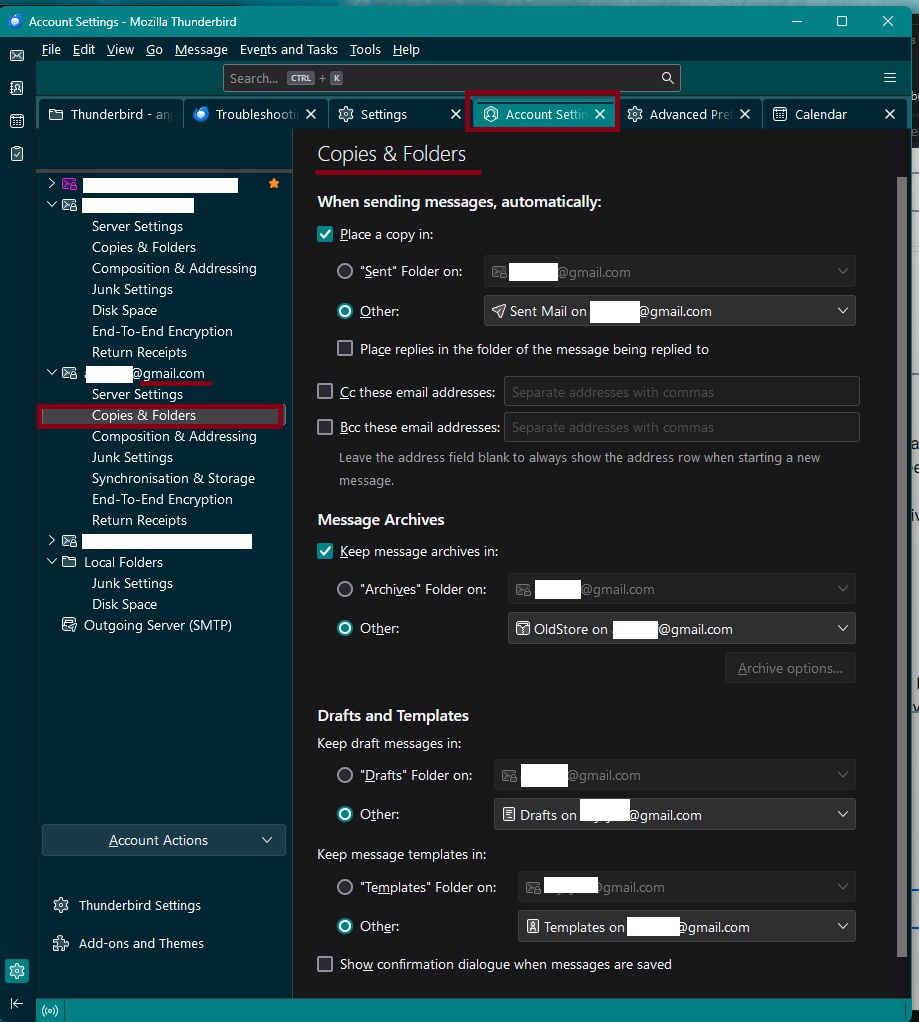Click the magnifier icon in search box

click(x=667, y=78)
